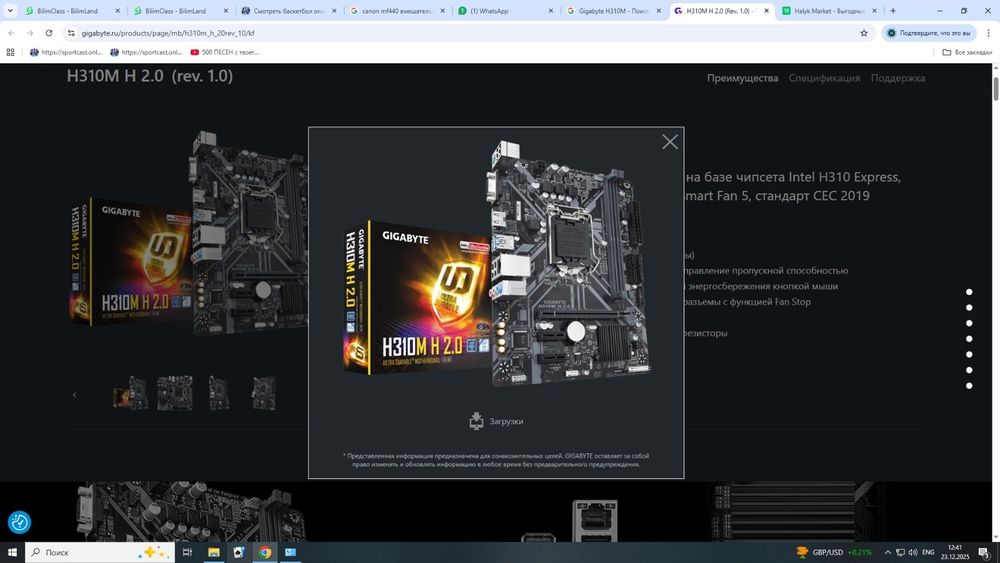Viewport: 1000px width, 563px height.
Task: Open the blue accessibility widget icon
Action: coord(19,522)
